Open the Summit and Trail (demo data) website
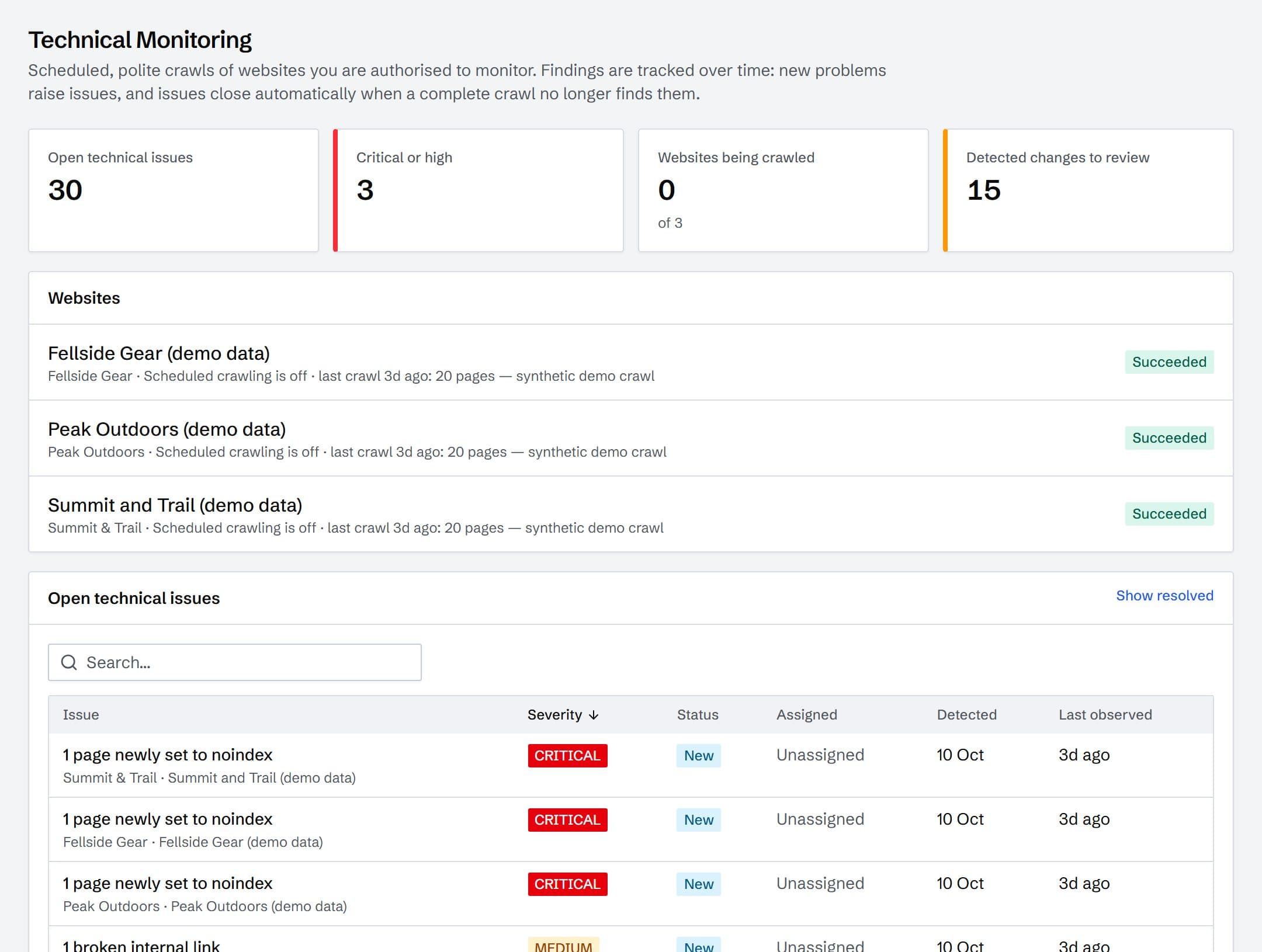Screen dimensions: 1262x952 click(x=630, y=514)
